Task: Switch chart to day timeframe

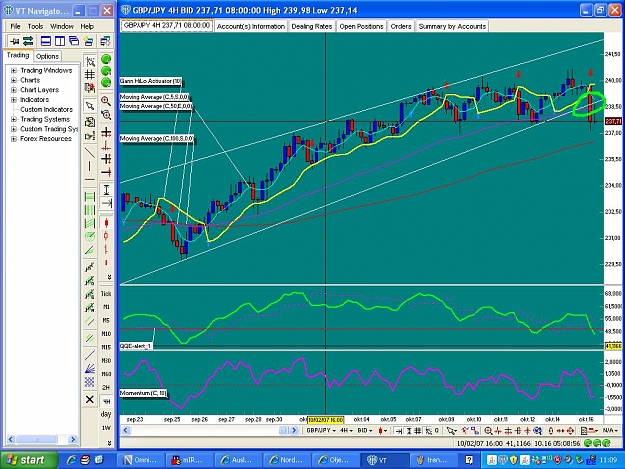Action: click(x=106, y=414)
